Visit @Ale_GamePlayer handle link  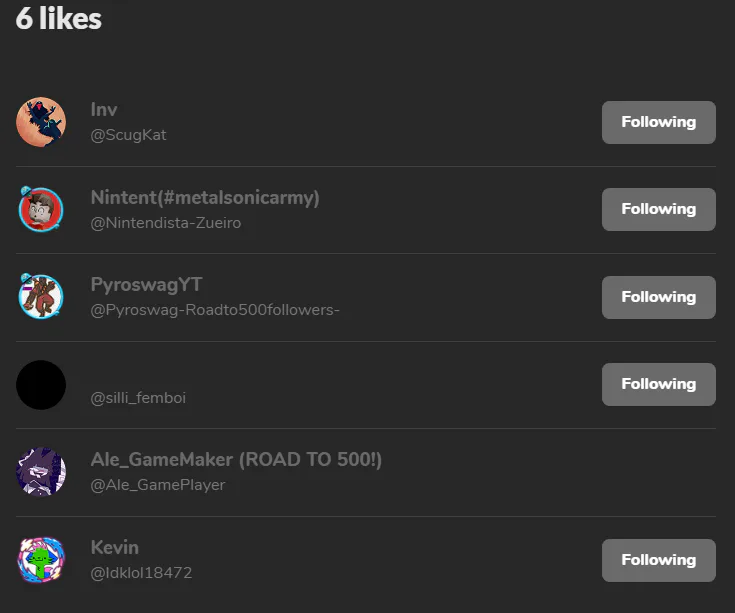click(158, 485)
